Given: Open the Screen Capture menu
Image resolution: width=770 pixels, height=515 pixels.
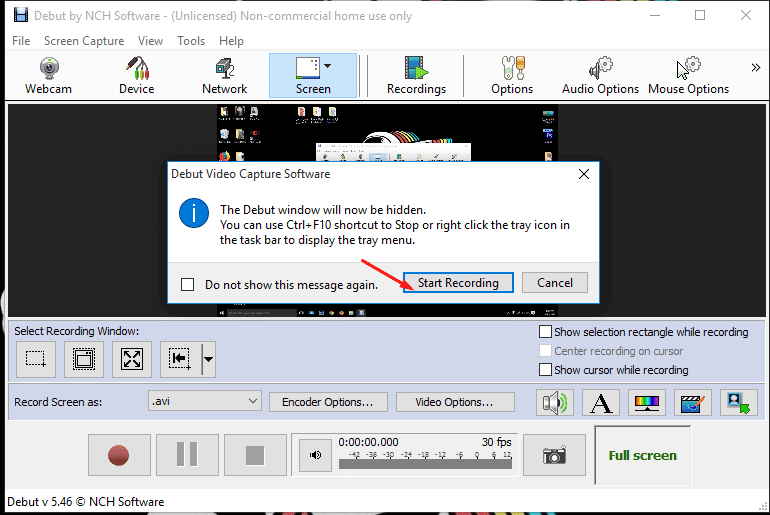Looking at the screenshot, I should tap(84, 41).
